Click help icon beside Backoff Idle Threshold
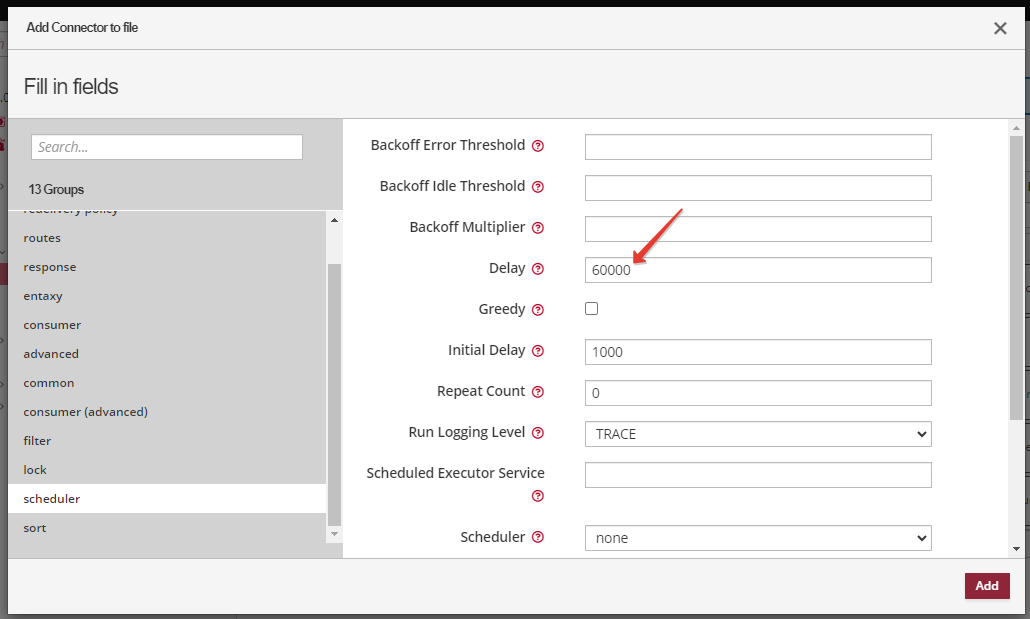The width and height of the screenshot is (1030, 619). point(538,187)
